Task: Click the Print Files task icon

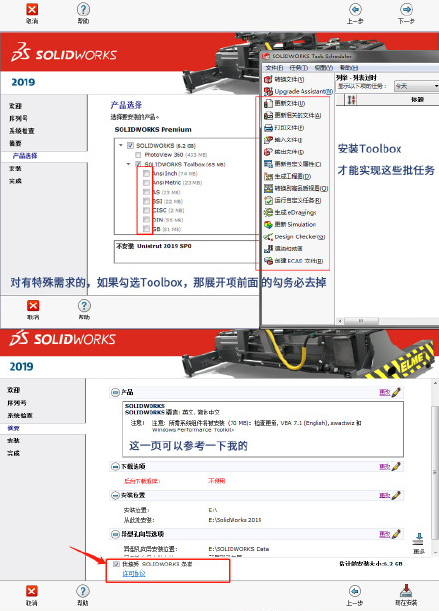Action: point(268,127)
